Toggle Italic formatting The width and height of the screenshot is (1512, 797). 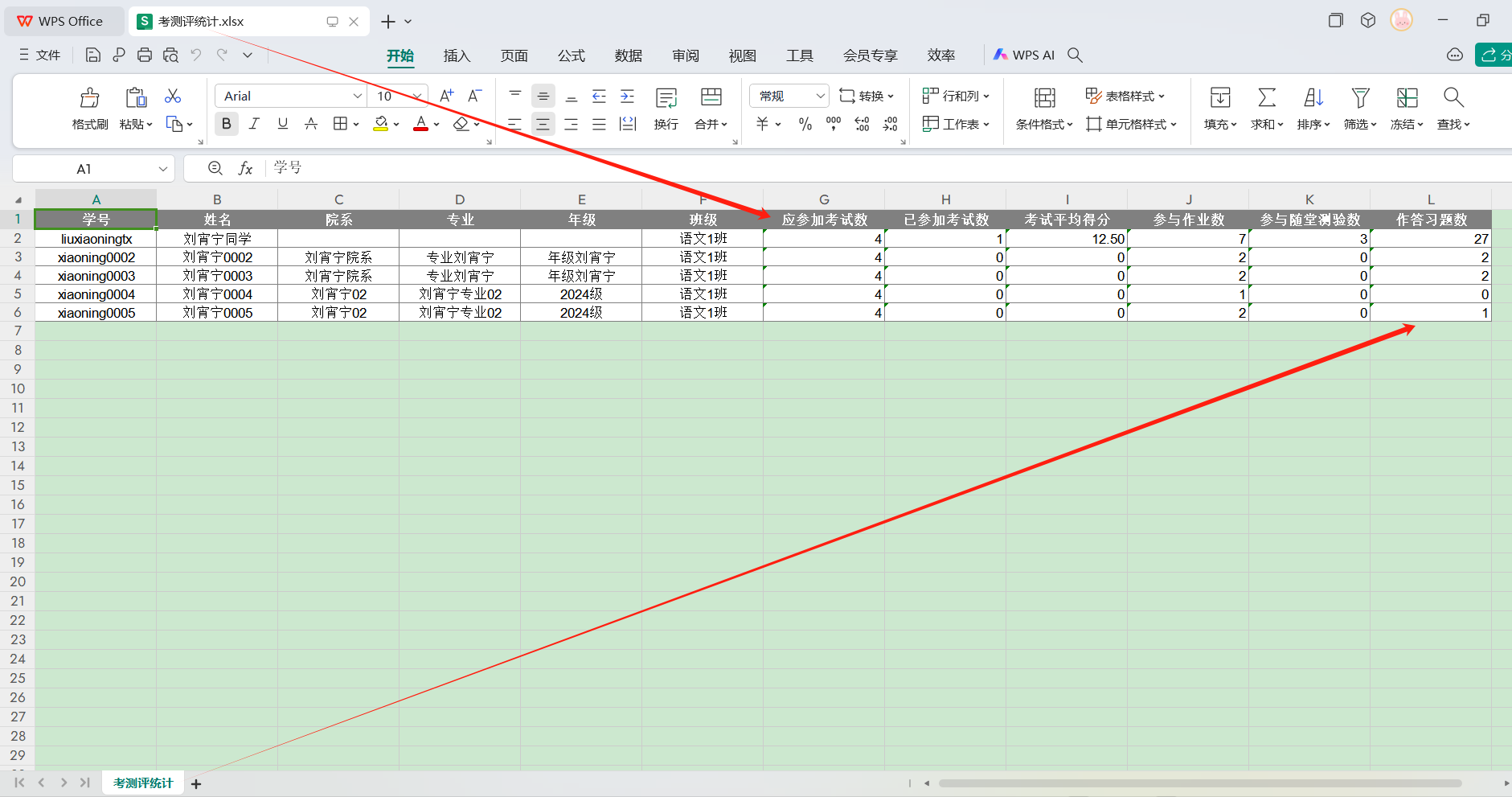point(254,124)
